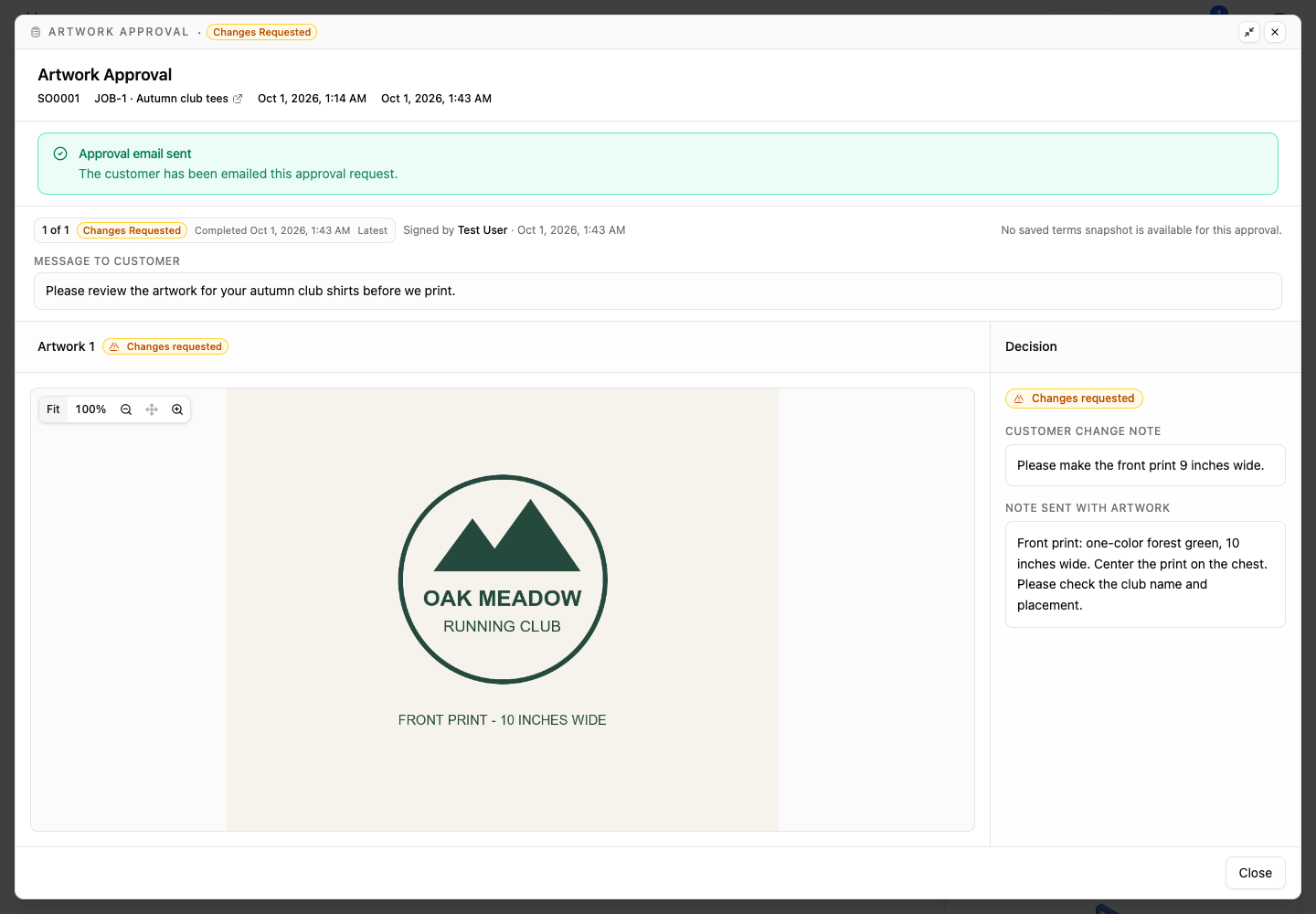Click the warning triangle icon in the Decision badge
The image size is (1316, 914).
[1019, 399]
